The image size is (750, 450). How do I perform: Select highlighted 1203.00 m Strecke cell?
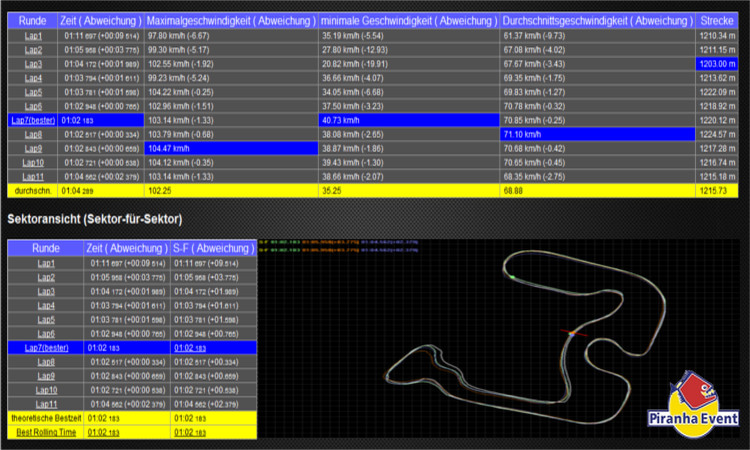pos(718,63)
